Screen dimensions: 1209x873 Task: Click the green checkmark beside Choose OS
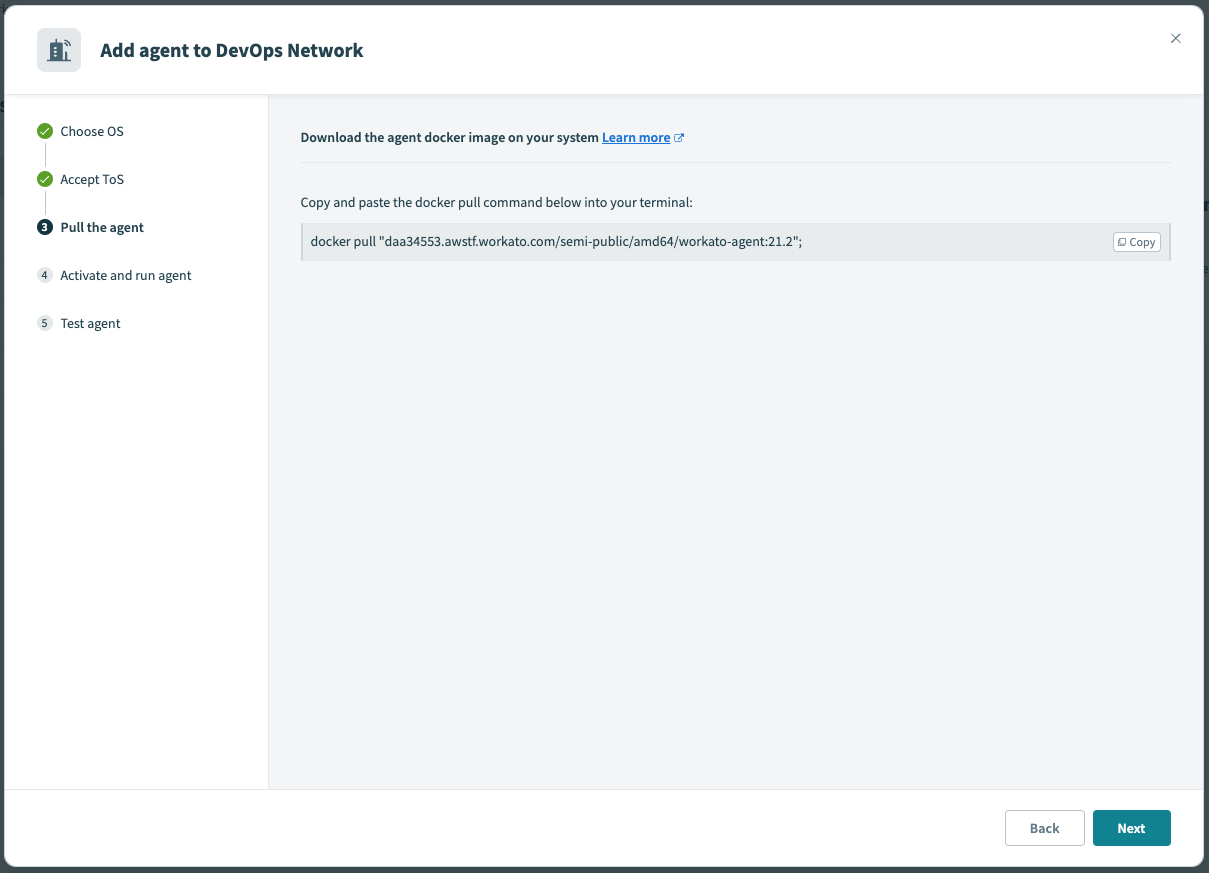[45, 131]
